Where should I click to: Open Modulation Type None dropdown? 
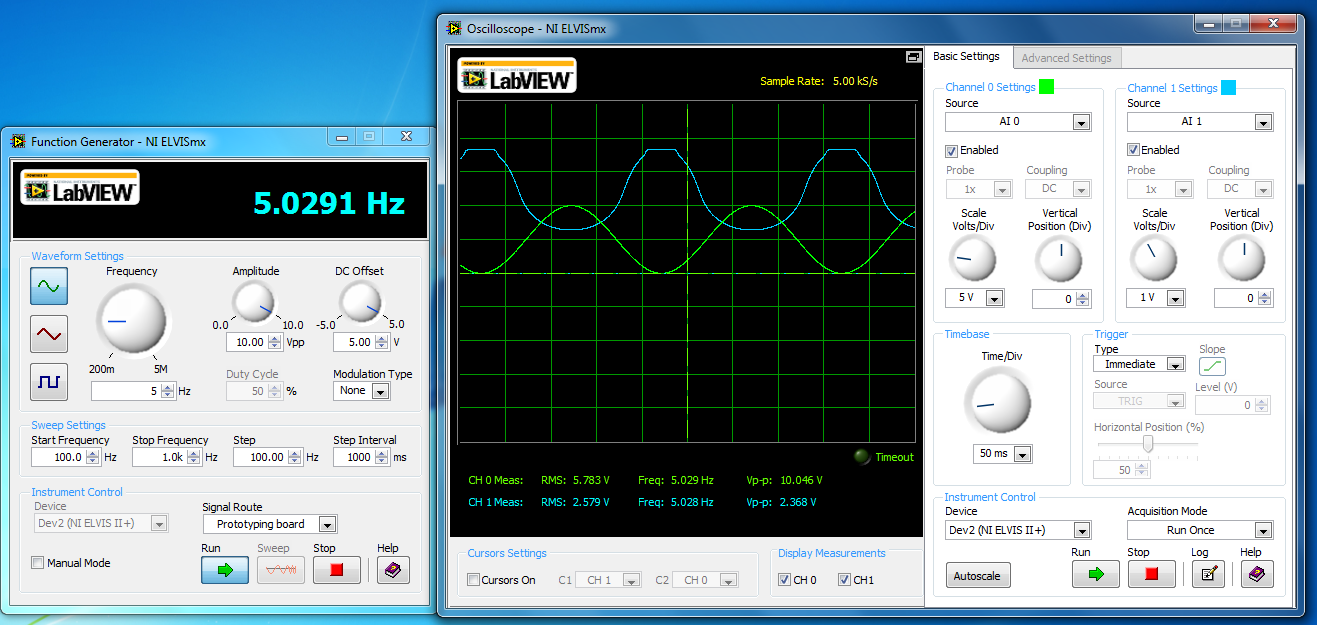click(x=361, y=391)
